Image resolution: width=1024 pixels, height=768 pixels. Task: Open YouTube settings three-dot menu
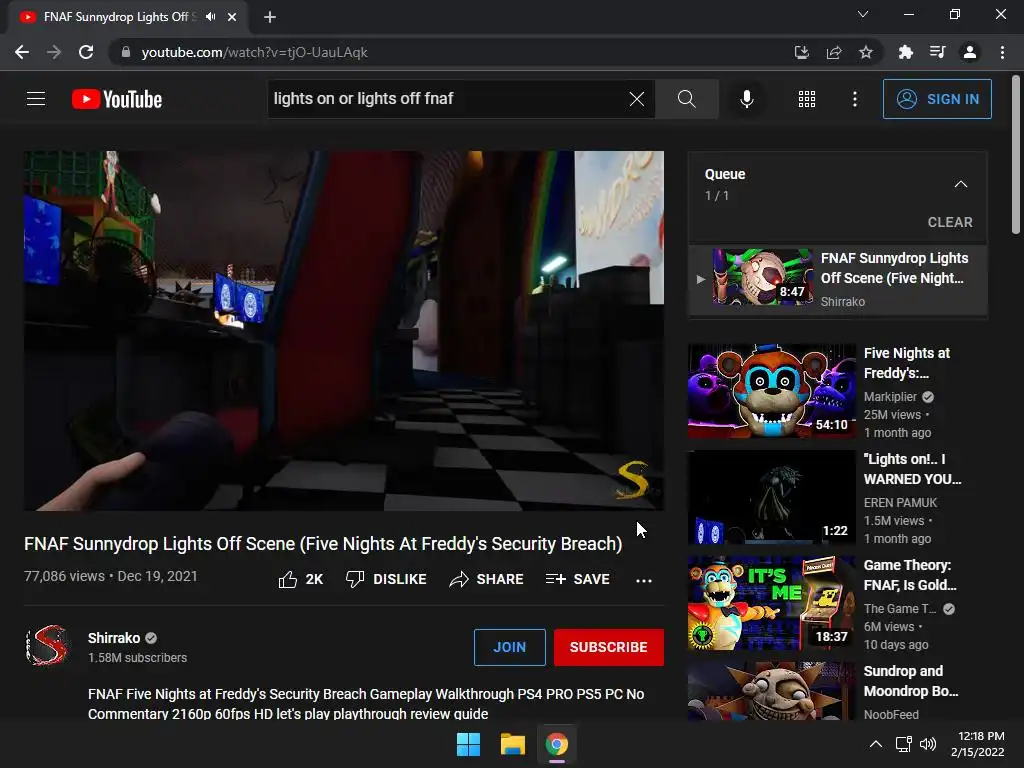[x=854, y=99]
